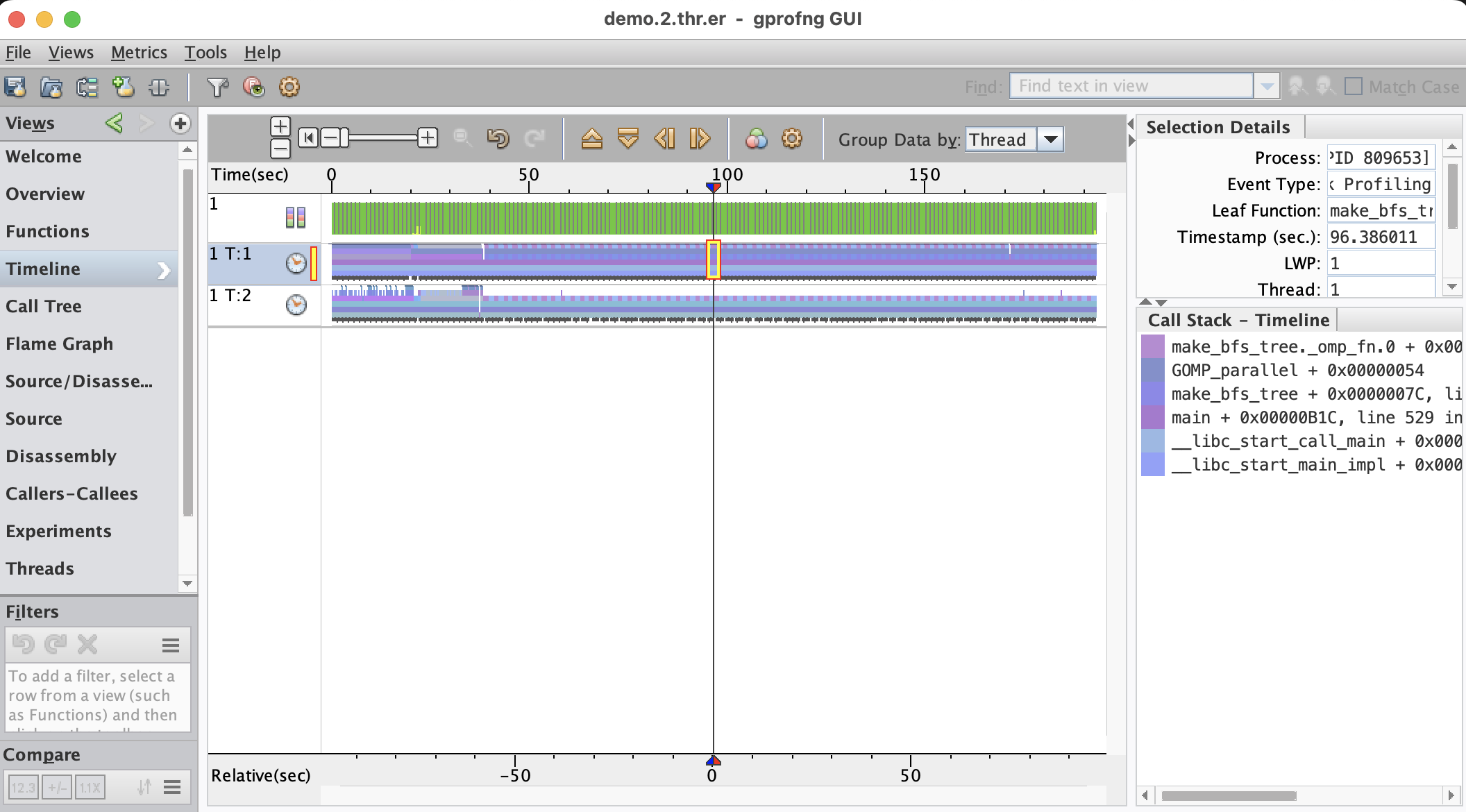Click the timeline color chooser icon
1466x812 pixels.
756,139
